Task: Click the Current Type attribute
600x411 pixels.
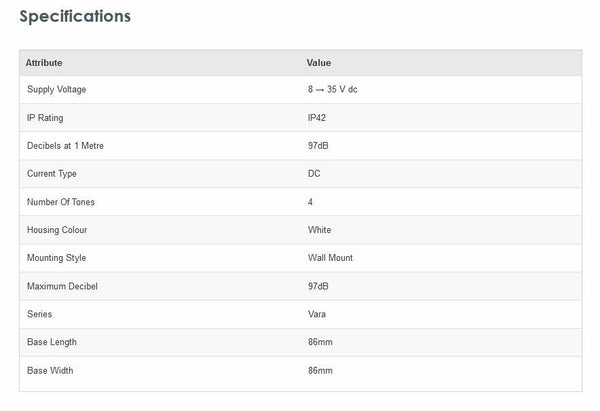Action: tap(52, 174)
